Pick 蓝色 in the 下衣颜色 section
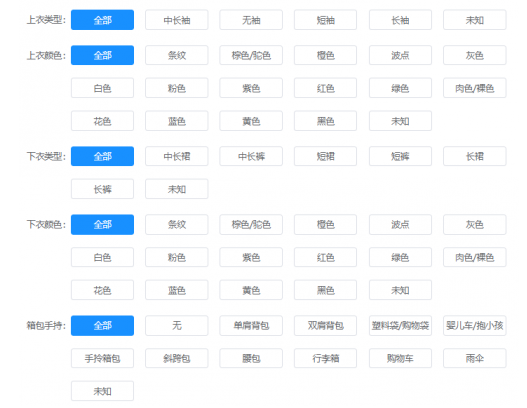Viewport: 527px width, 408px height. 176,290
